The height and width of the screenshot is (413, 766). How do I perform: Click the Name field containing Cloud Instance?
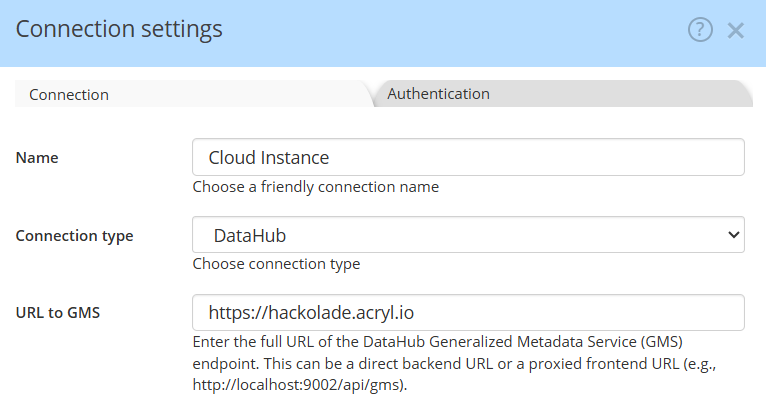pos(468,157)
